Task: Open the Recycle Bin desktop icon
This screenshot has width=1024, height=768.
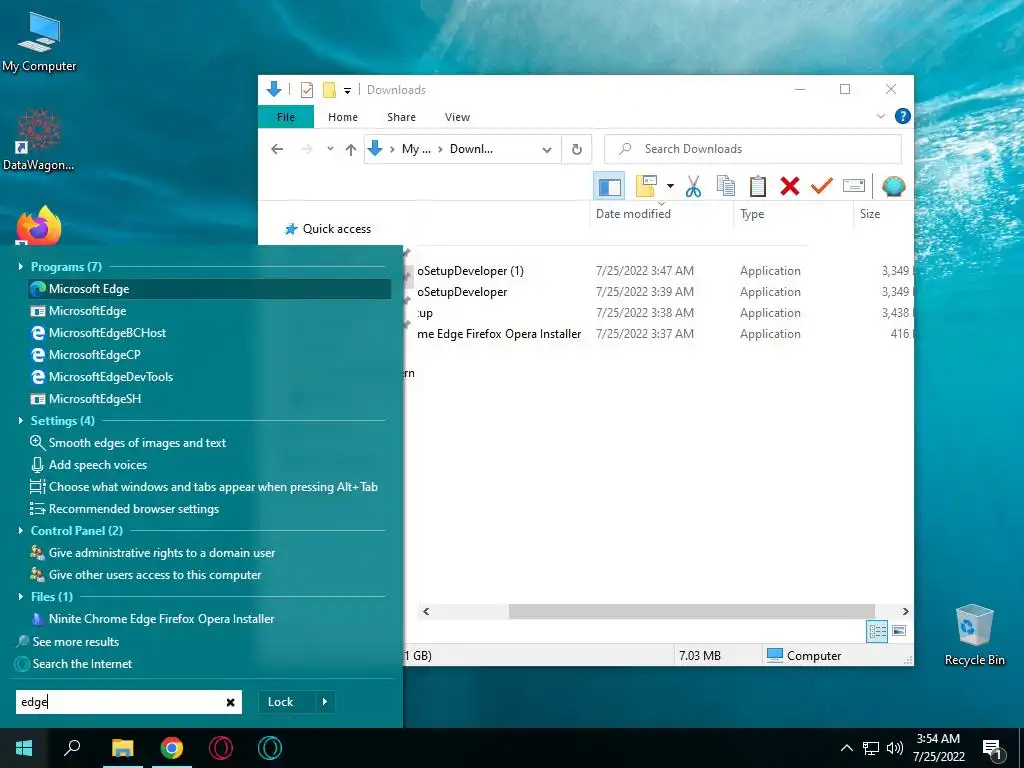Action: [974, 635]
